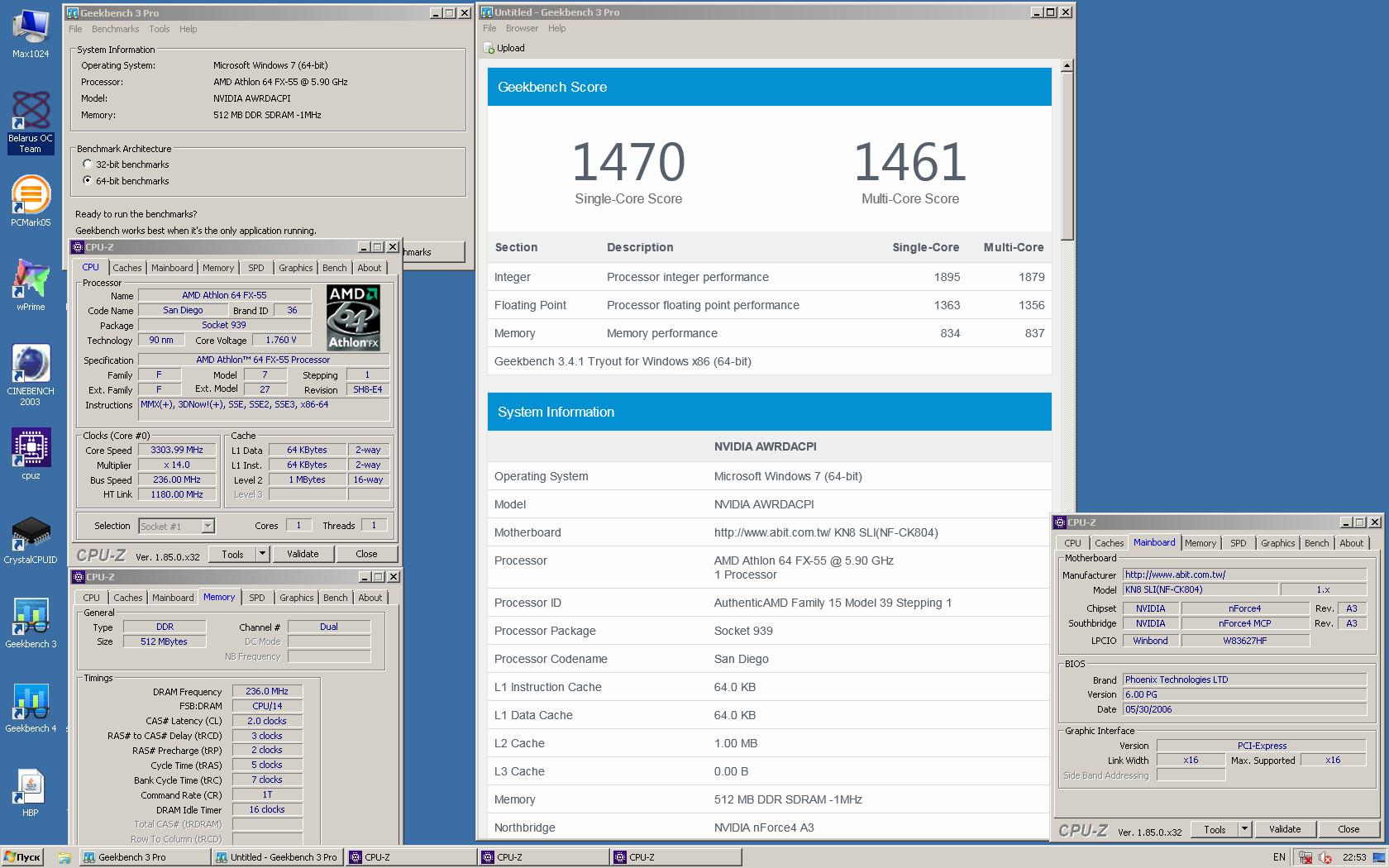
Task: Open Graphics tab in the Mainboard CPU-Z window
Action: (x=1278, y=543)
